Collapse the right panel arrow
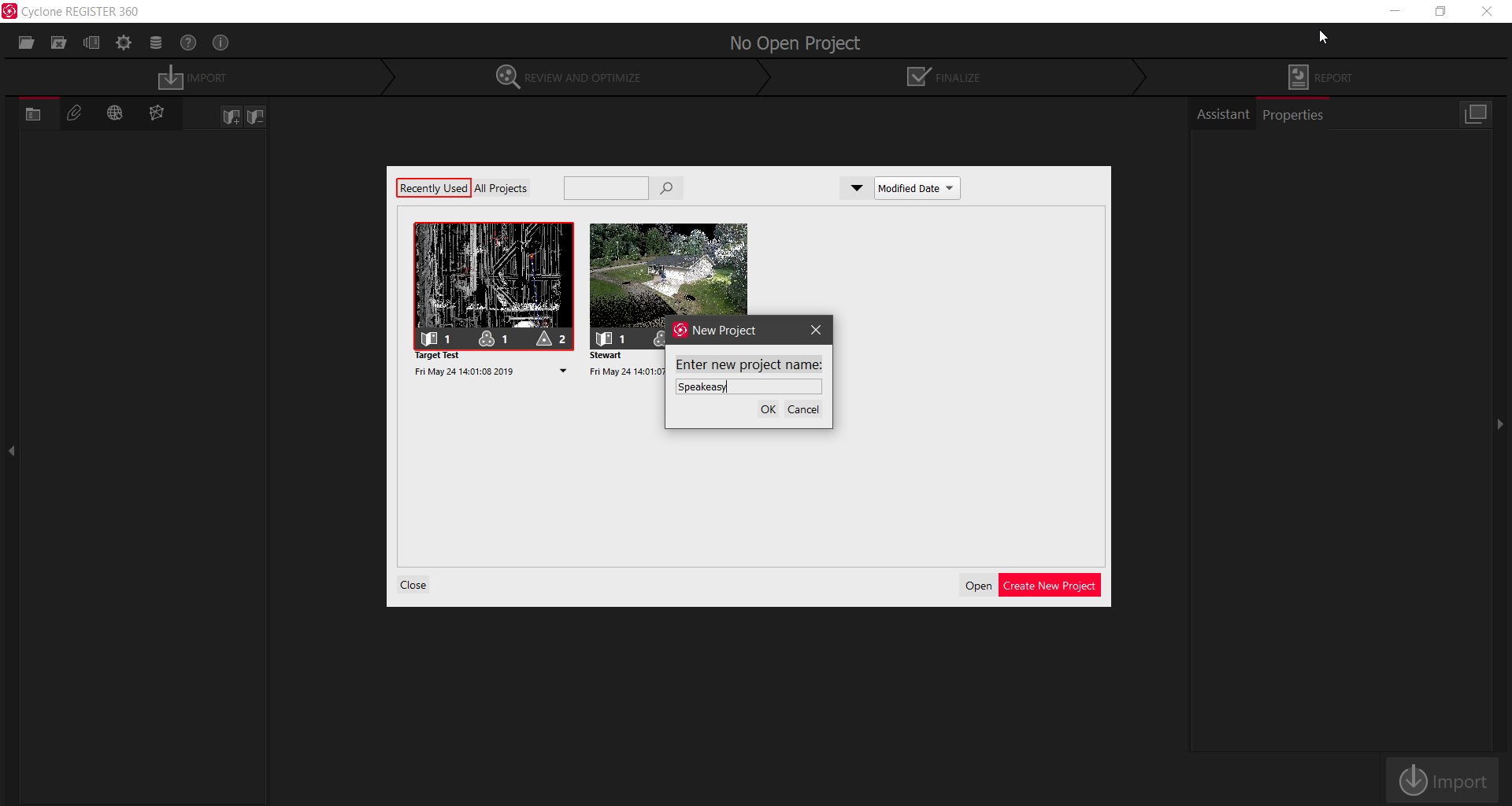This screenshot has height=806, width=1512. click(x=1500, y=424)
